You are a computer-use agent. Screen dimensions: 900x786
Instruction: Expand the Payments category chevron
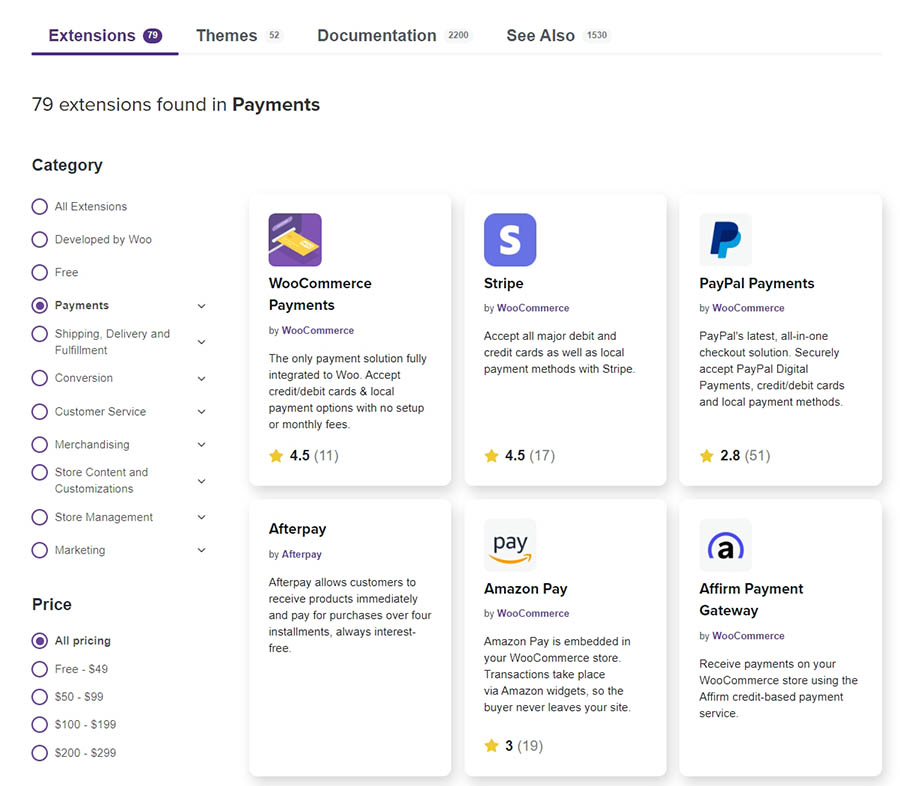tap(201, 306)
